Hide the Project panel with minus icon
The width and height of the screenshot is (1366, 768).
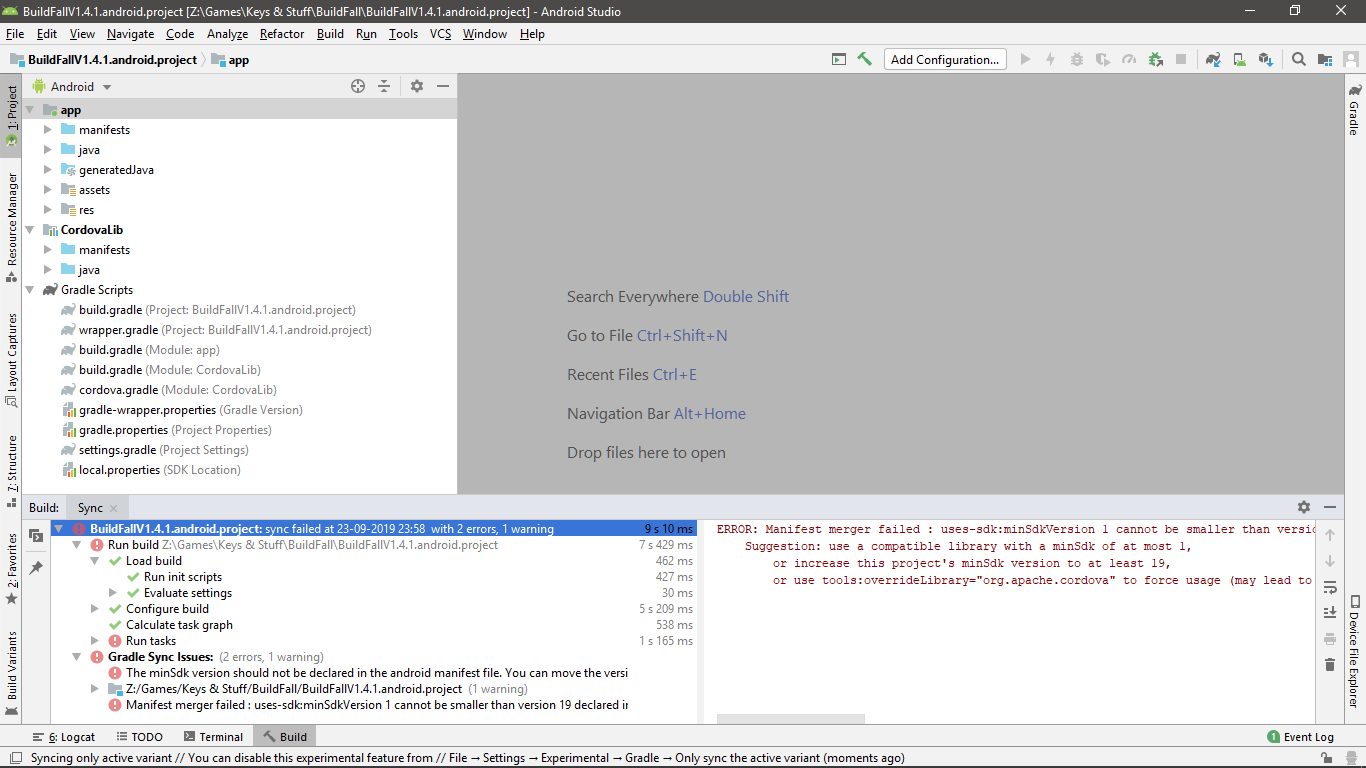click(443, 86)
